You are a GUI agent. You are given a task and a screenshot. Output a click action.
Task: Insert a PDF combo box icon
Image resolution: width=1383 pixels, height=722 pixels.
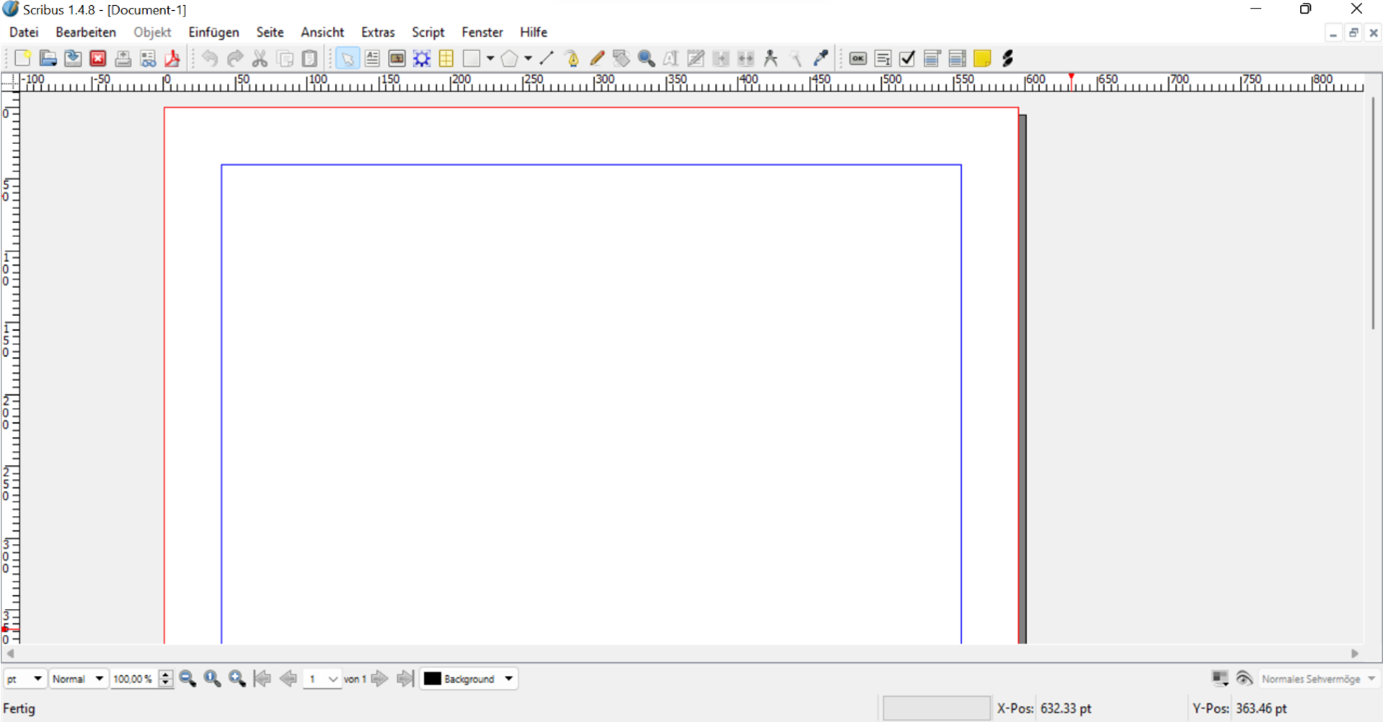(932, 59)
